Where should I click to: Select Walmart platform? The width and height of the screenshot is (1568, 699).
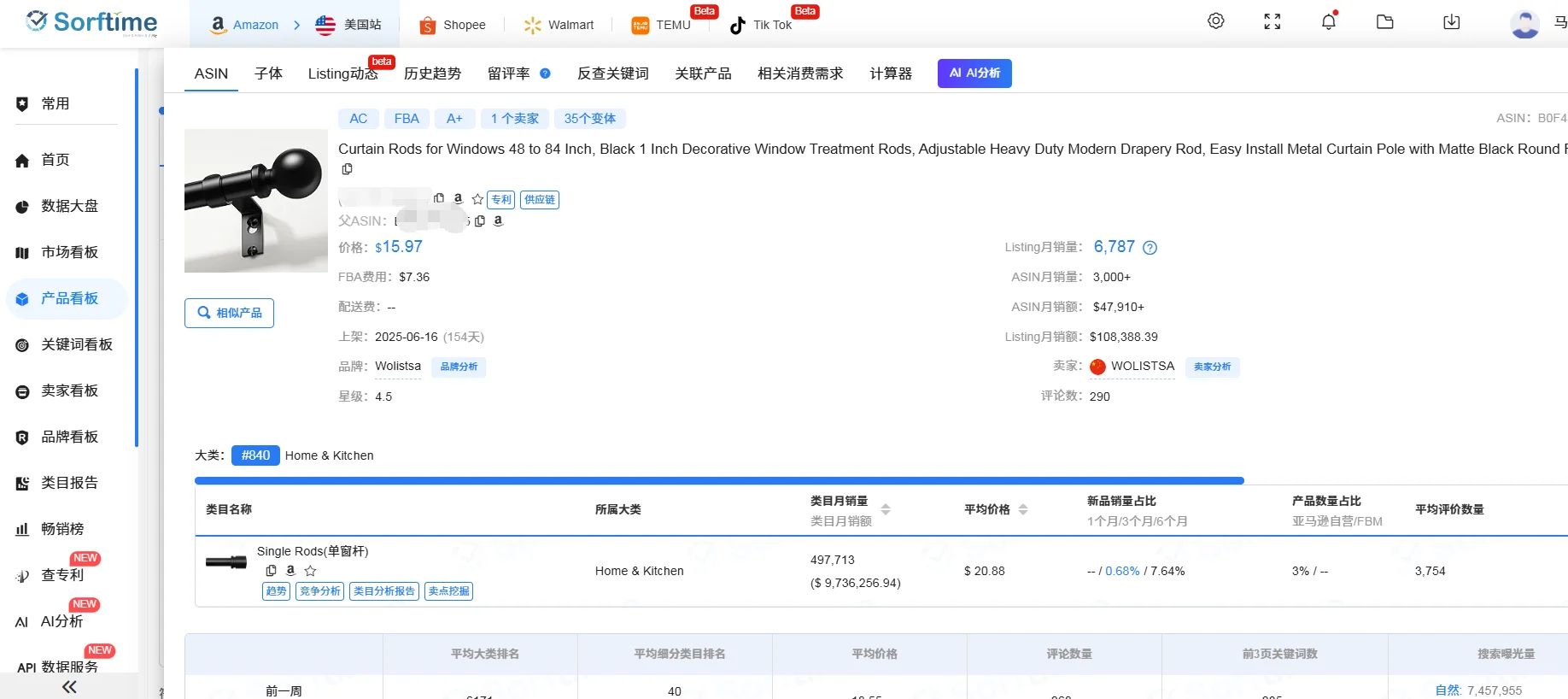pyautogui.click(x=559, y=25)
